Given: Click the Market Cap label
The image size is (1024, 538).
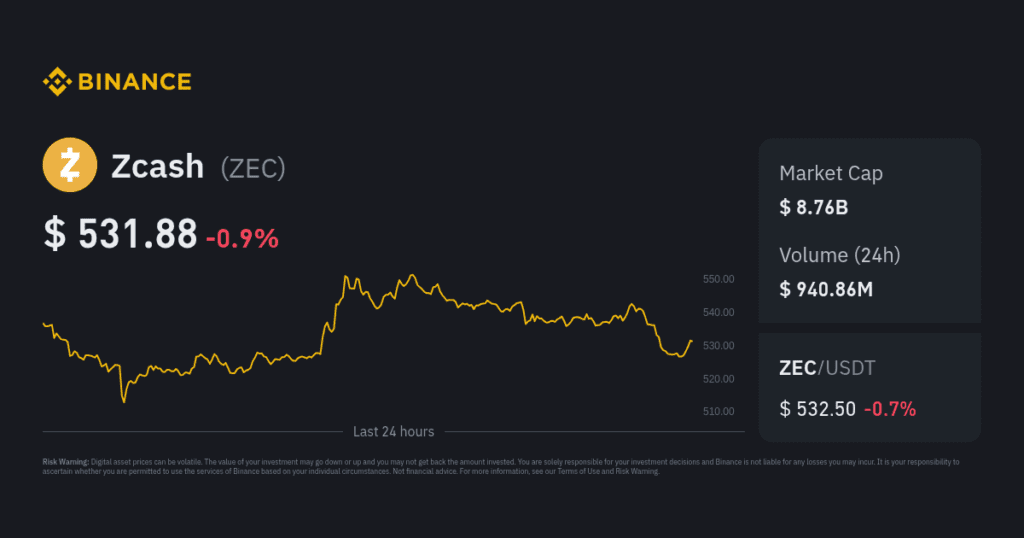Looking at the screenshot, I should point(830,174).
